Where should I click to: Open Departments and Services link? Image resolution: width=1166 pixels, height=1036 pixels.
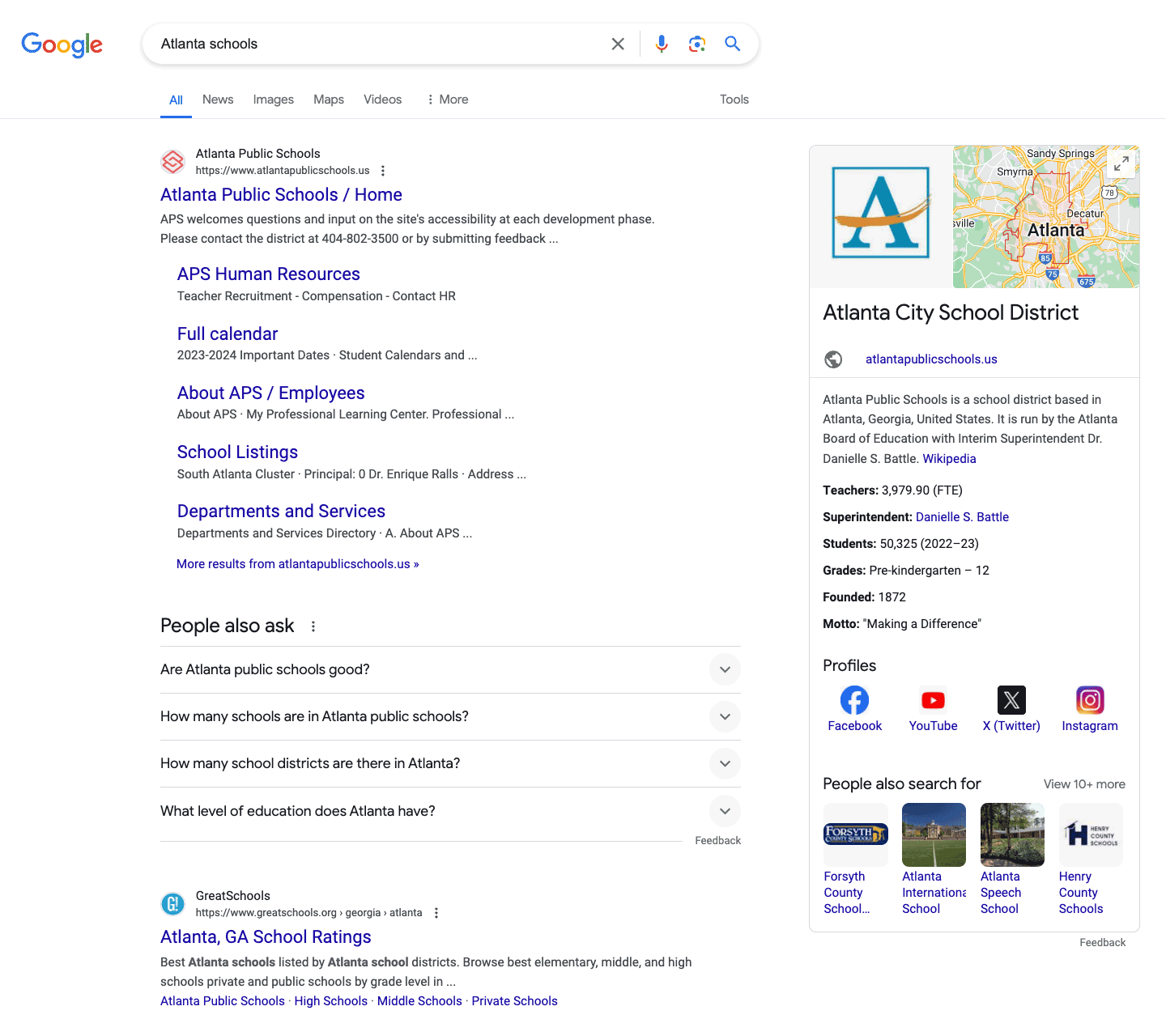coord(281,512)
